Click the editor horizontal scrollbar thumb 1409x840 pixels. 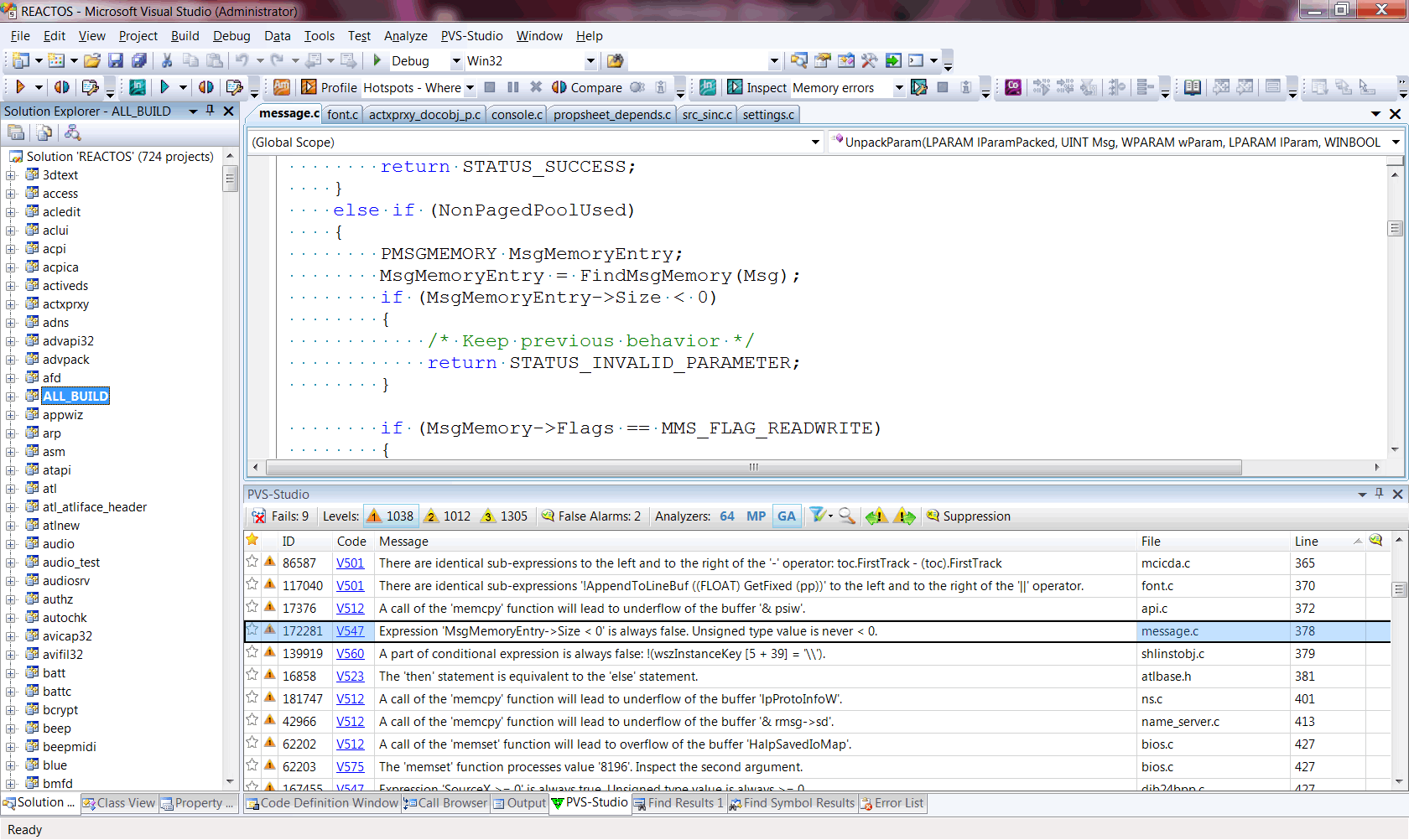click(x=753, y=467)
